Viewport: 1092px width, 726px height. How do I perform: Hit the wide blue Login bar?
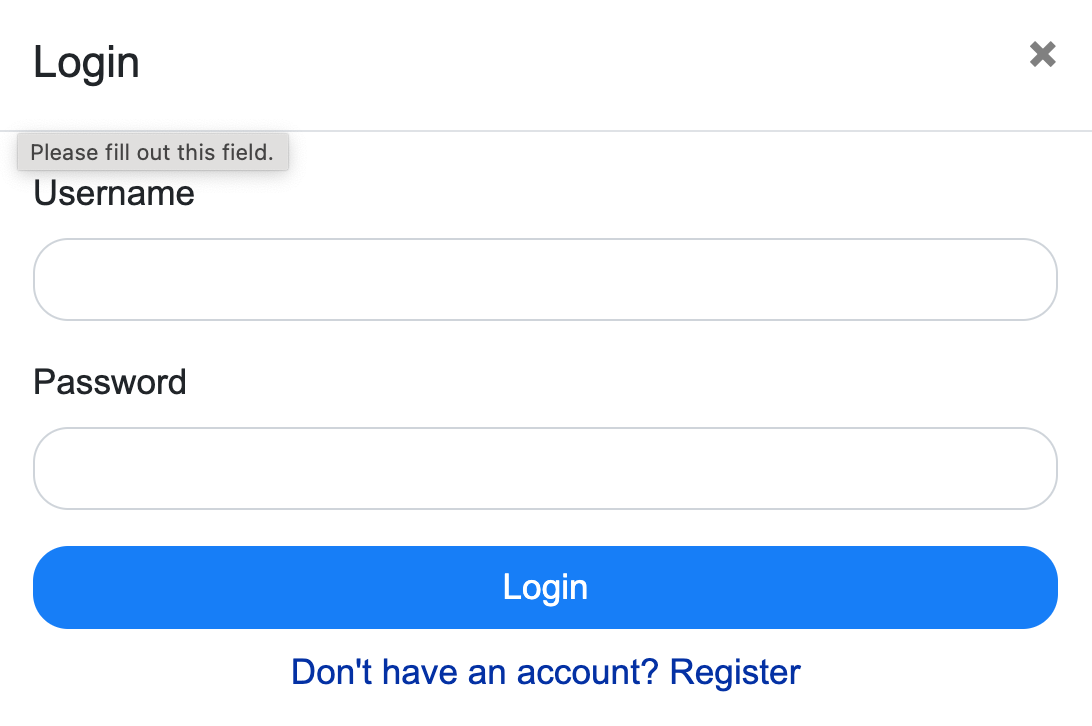(545, 587)
